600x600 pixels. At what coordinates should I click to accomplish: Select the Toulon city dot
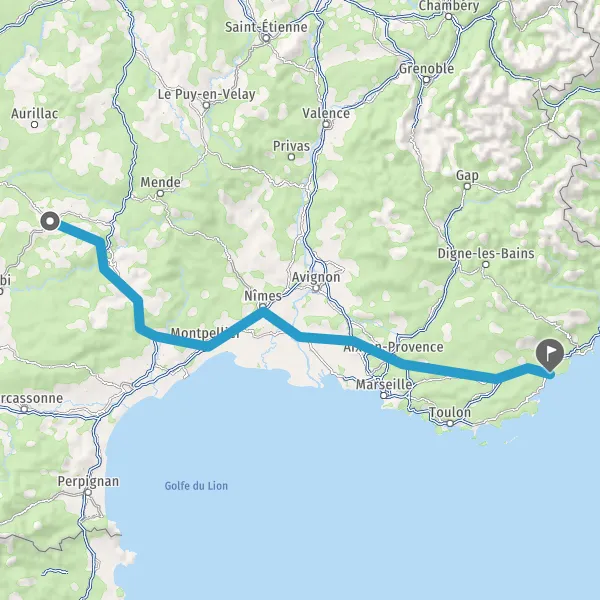(x=450, y=423)
